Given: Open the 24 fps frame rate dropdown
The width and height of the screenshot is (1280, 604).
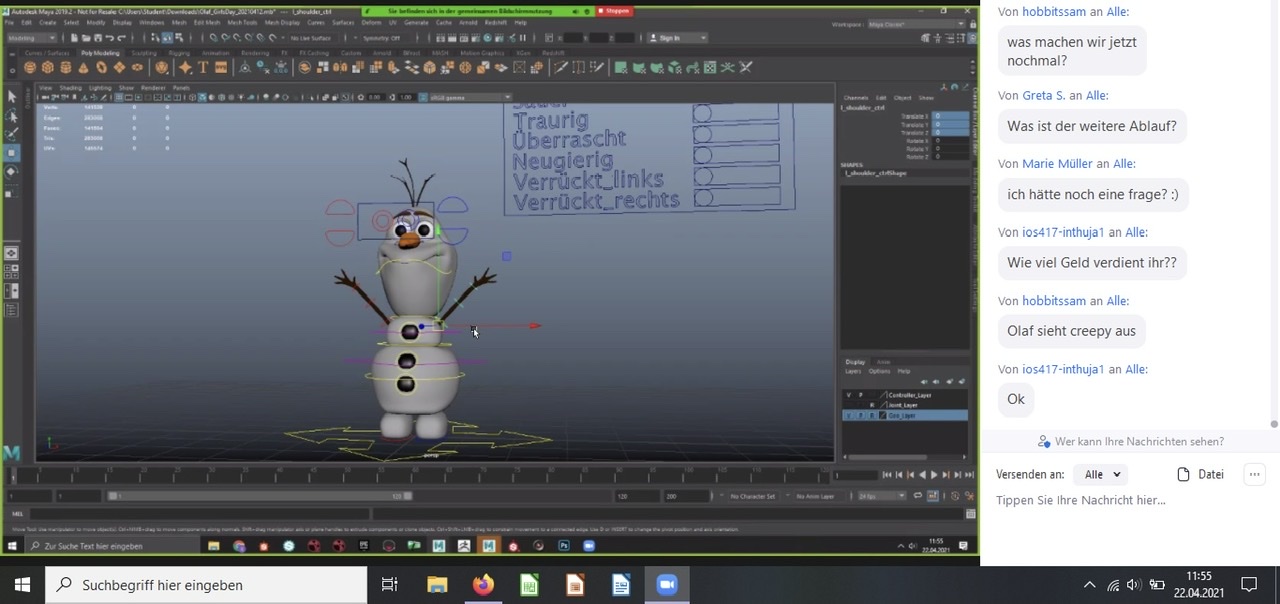Looking at the screenshot, I should point(882,496).
